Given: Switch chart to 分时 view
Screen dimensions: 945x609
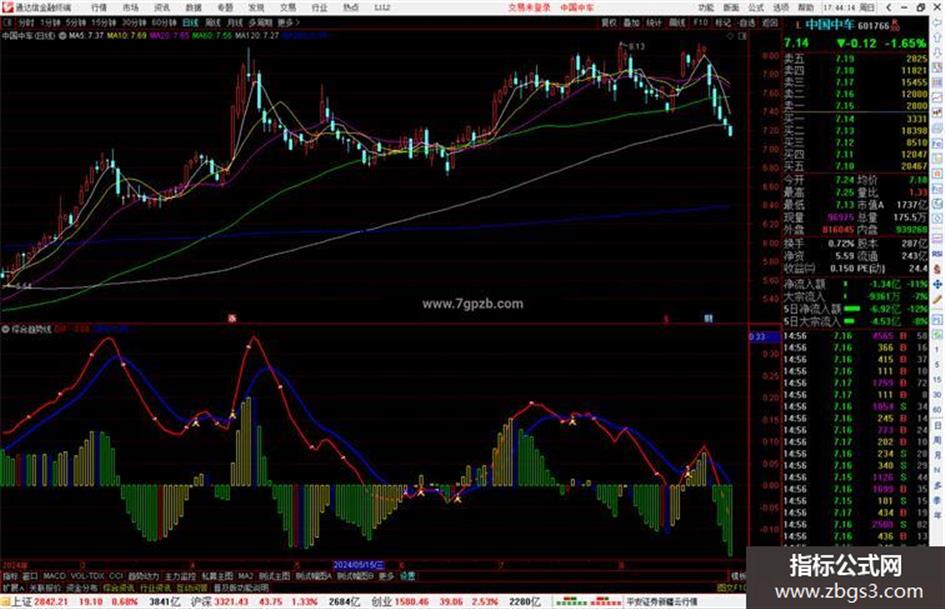Looking at the screenshot, I should 26,22.
